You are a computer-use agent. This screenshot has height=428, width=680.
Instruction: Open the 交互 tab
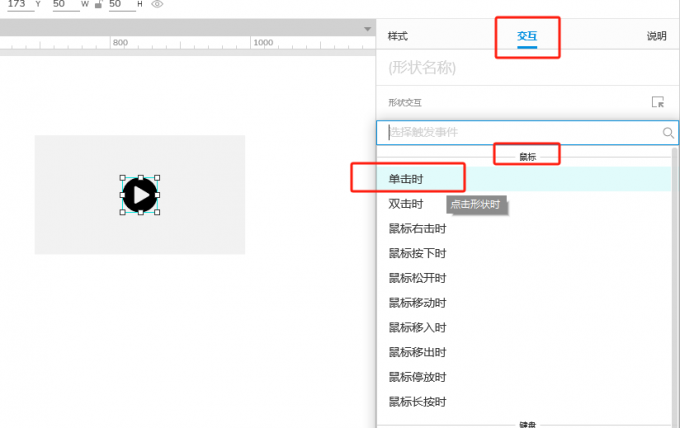click(527, 36)
